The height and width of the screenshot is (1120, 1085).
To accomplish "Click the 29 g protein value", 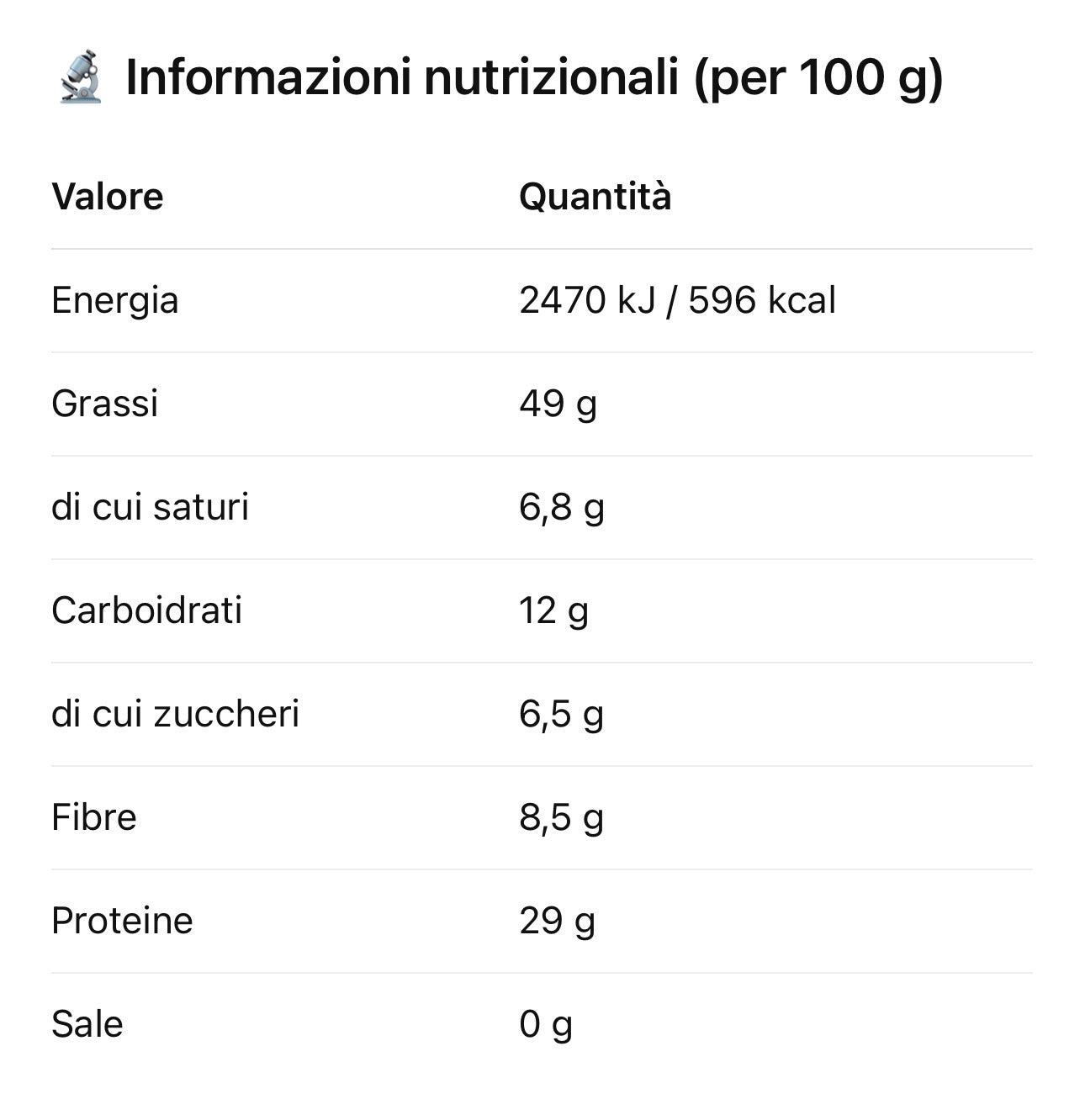I will tap(557, 922).
